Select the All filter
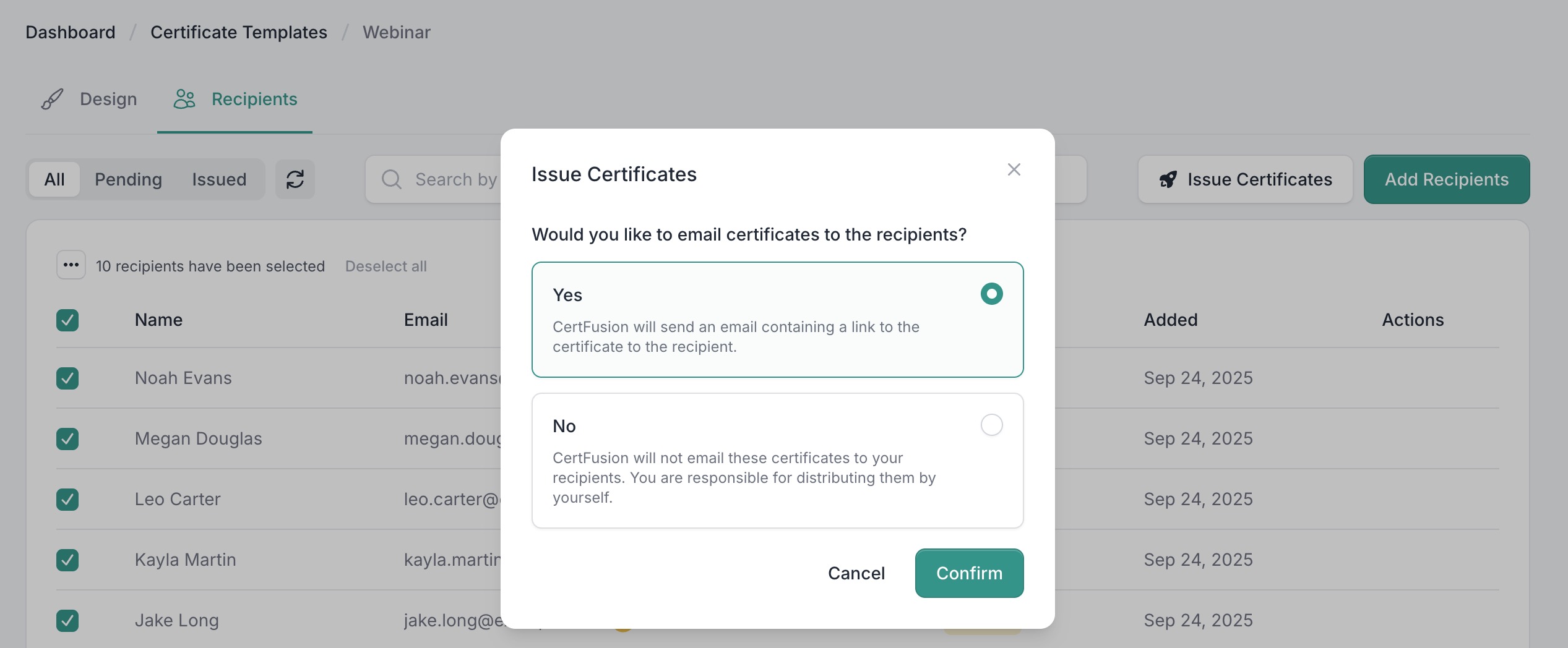The height and width of the screenshot is (648, 1568). (x=54, y=179)
